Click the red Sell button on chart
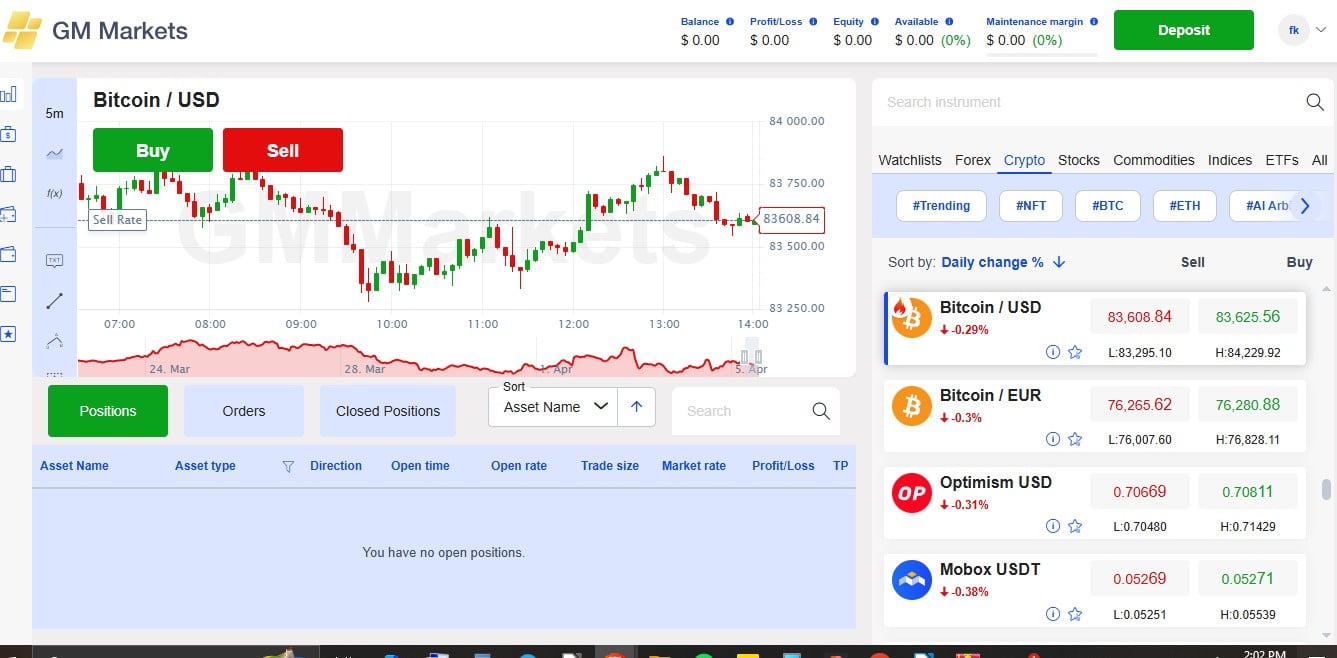Screen dimensions: 1337x658 click(283, 150)
